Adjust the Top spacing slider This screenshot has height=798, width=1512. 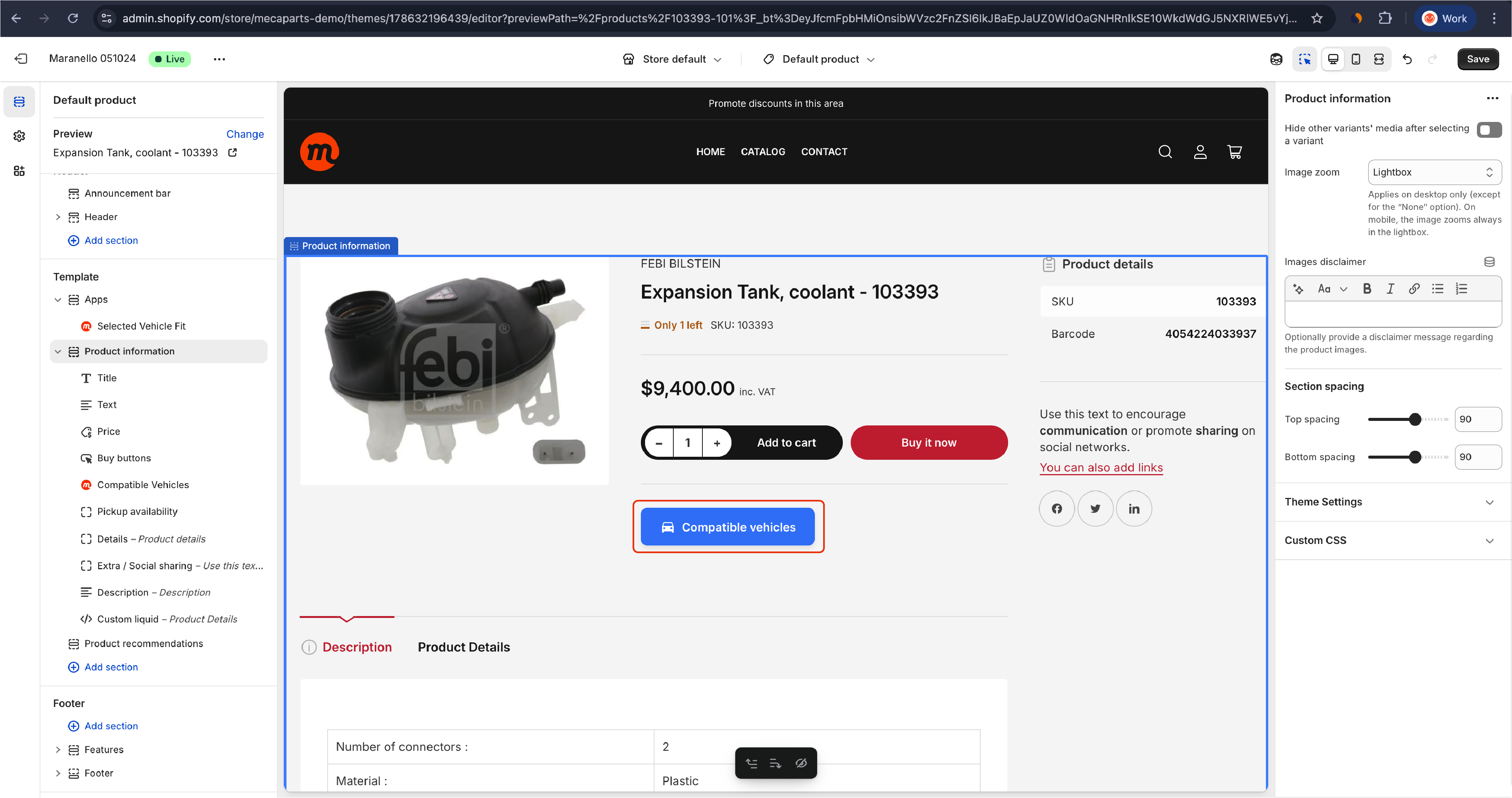pyautogui.click(x=1415, y=419)
